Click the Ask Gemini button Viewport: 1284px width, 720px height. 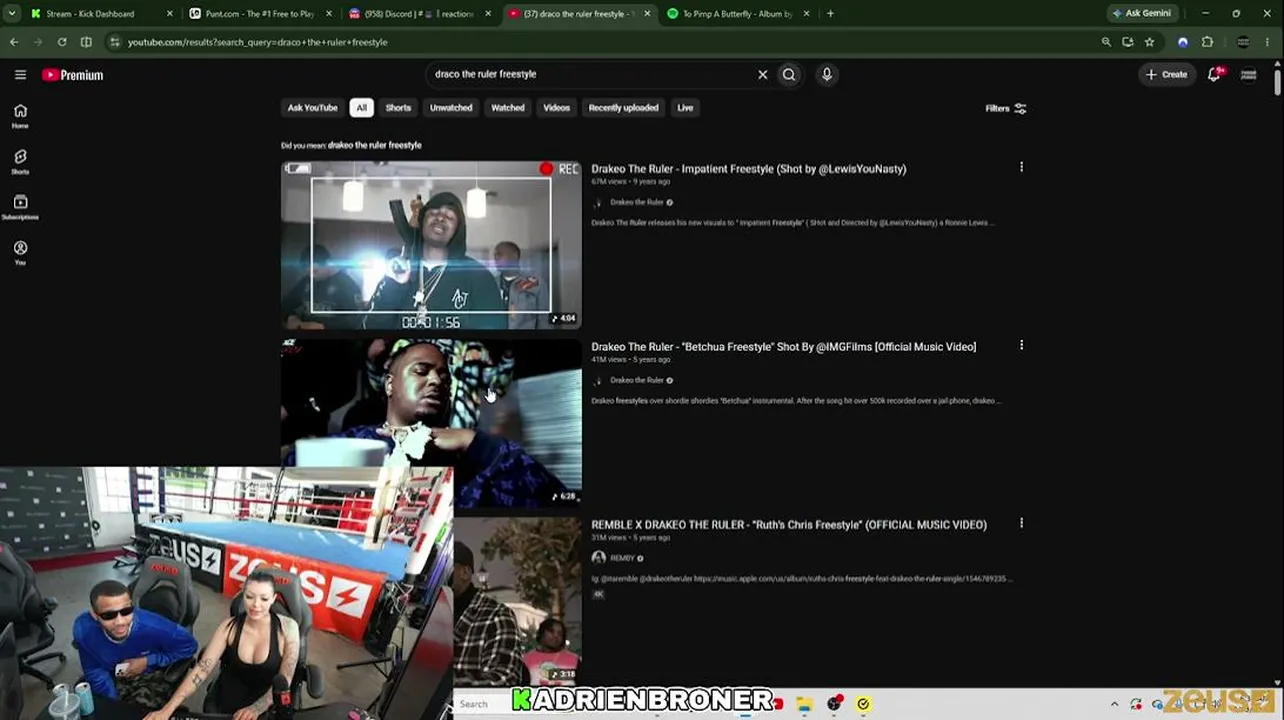pyautogui.click(x=1142, y=14)
